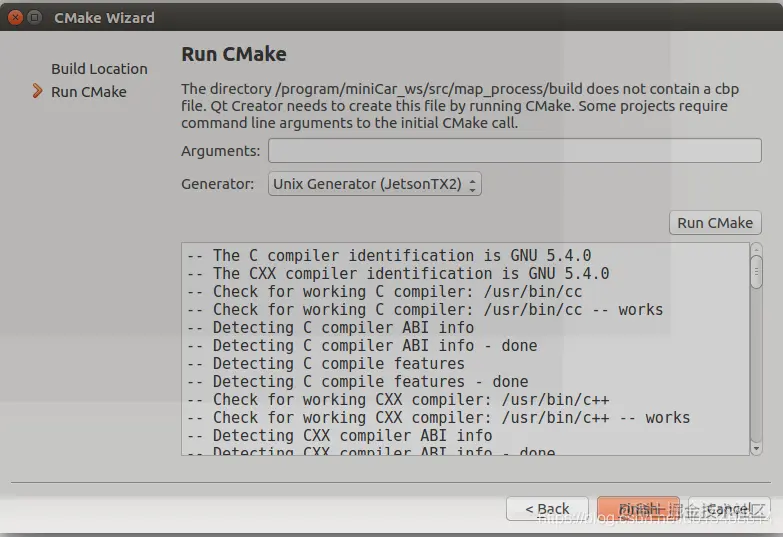Click the output scrollbar up arrow
Viewport: 783px width, 537px height.
pos(756,249)
